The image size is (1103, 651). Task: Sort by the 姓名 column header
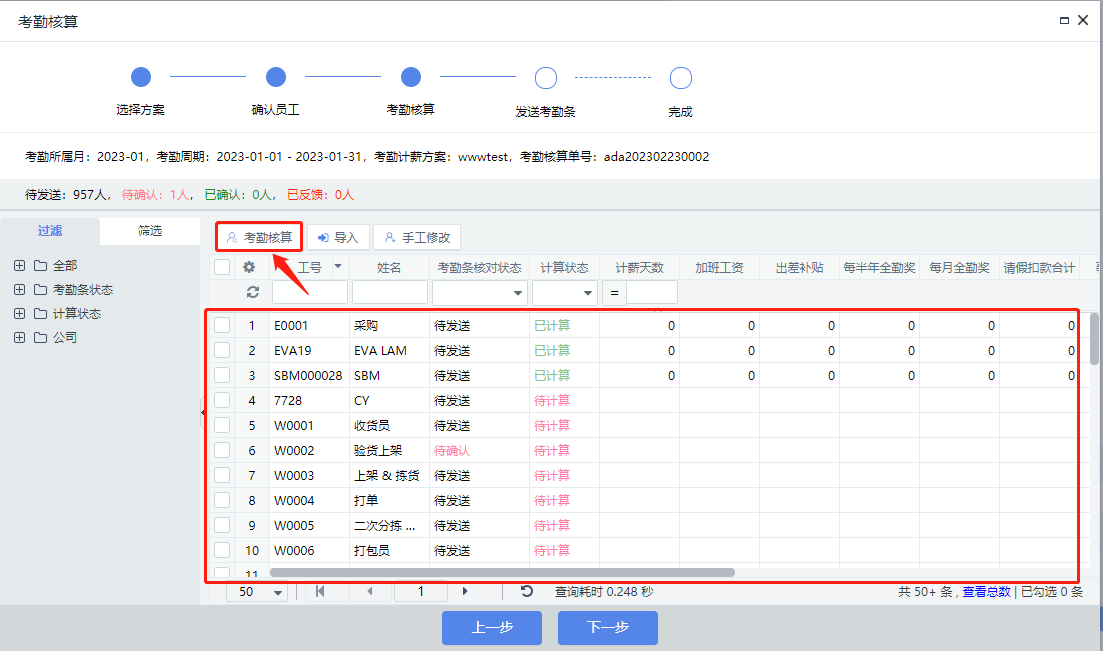[389, 267]
